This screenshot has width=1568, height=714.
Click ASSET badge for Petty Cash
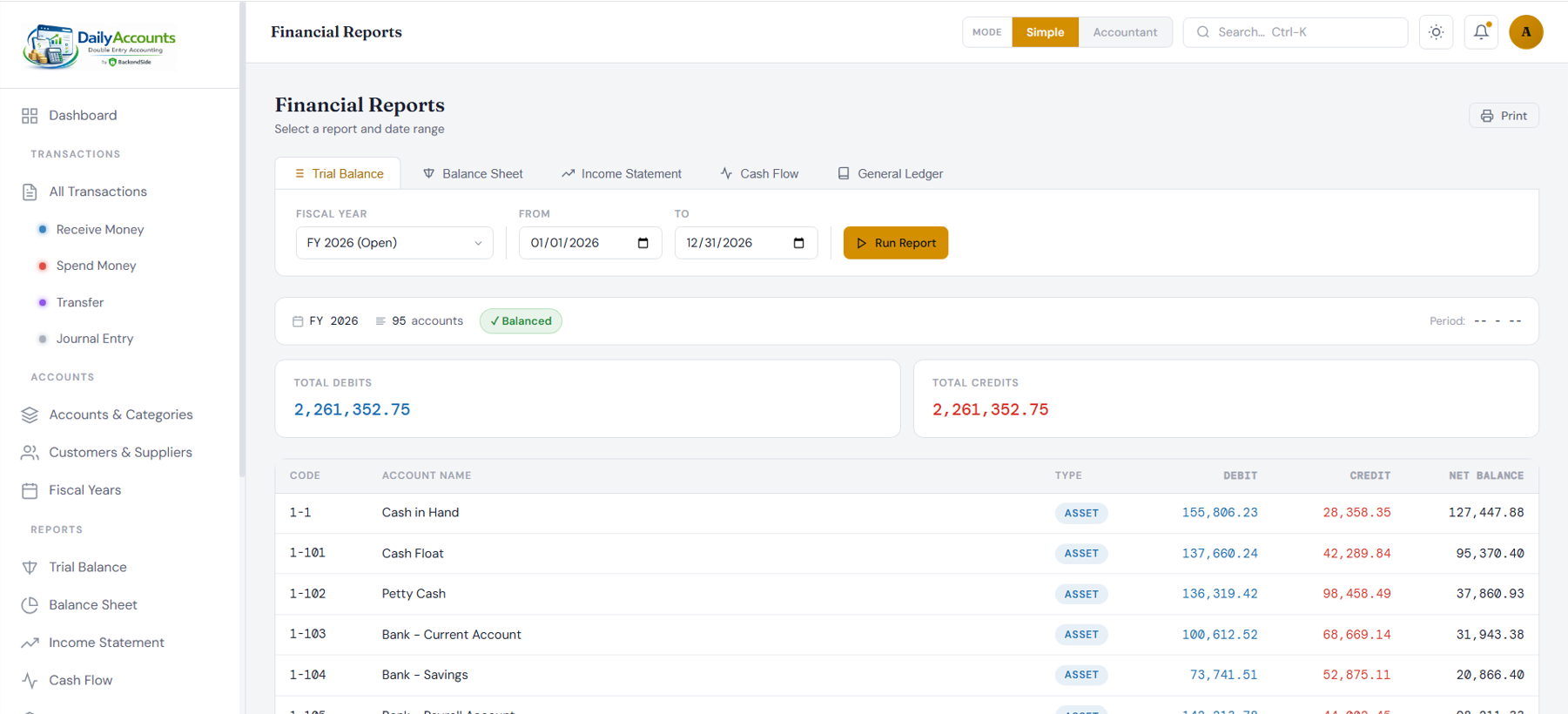click(x=1081, y=594)
